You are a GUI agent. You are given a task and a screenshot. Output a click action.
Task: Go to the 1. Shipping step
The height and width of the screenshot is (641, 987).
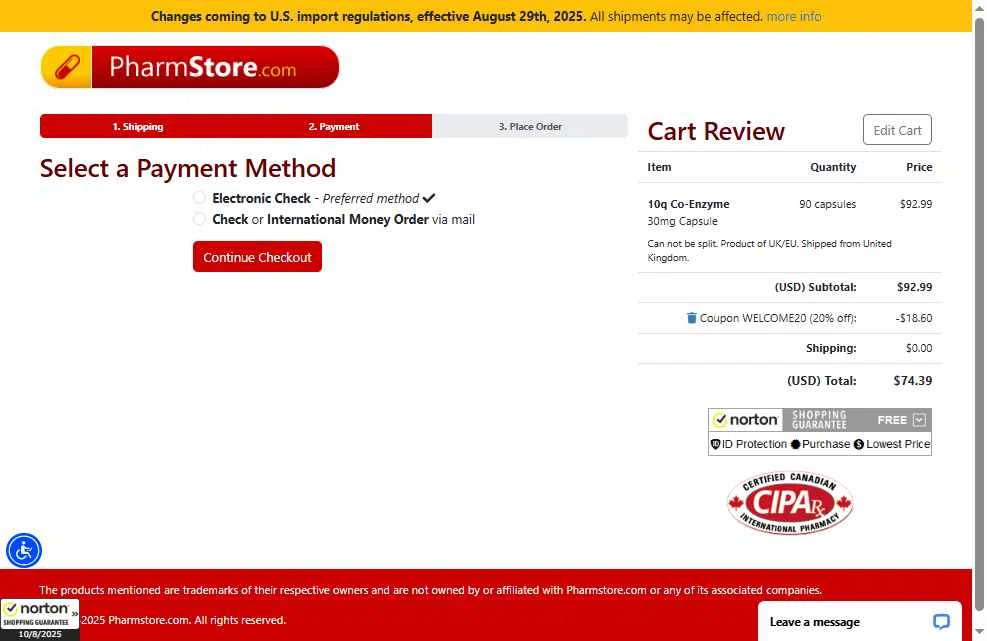click(138, 127)
